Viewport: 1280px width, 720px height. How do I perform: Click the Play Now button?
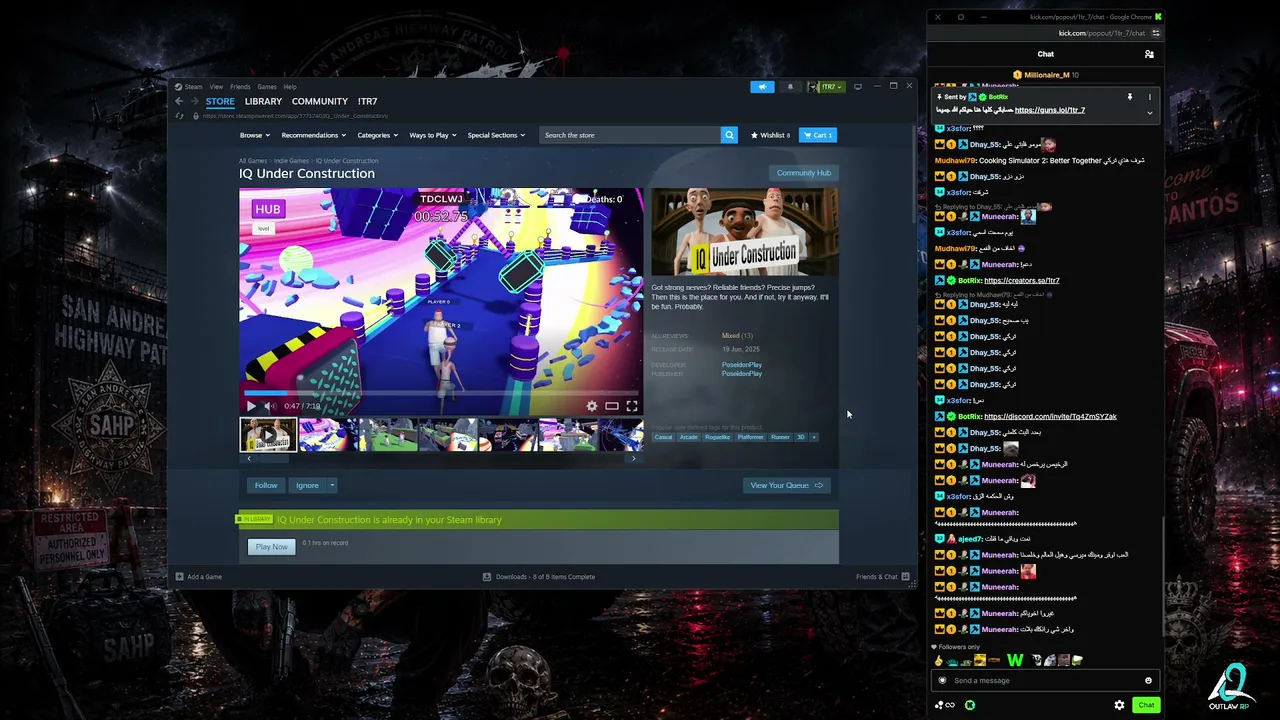271,547
